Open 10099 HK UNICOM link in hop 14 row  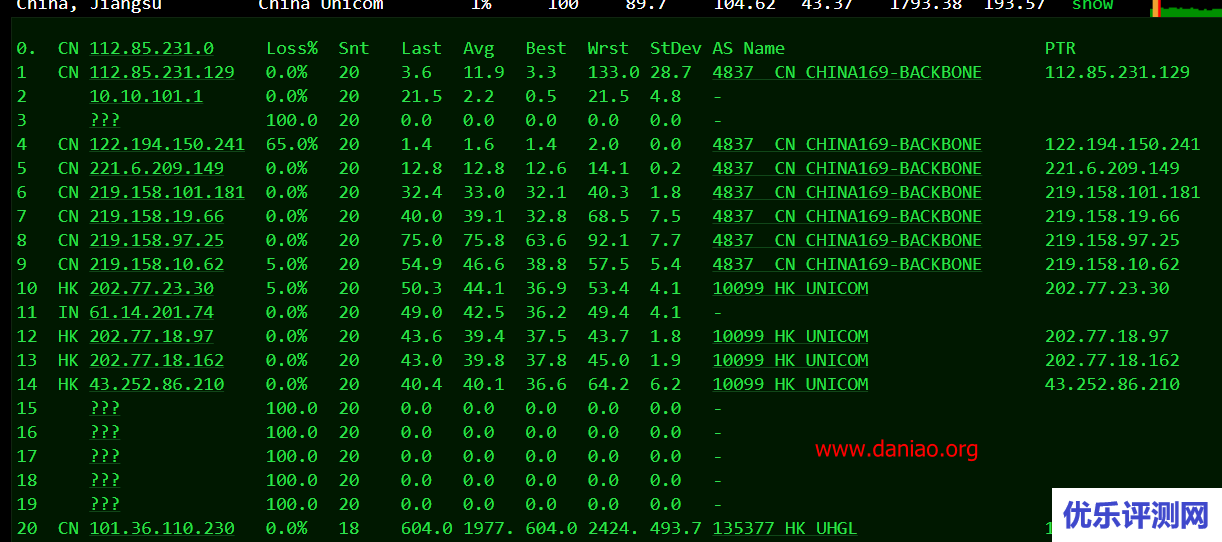790,384
